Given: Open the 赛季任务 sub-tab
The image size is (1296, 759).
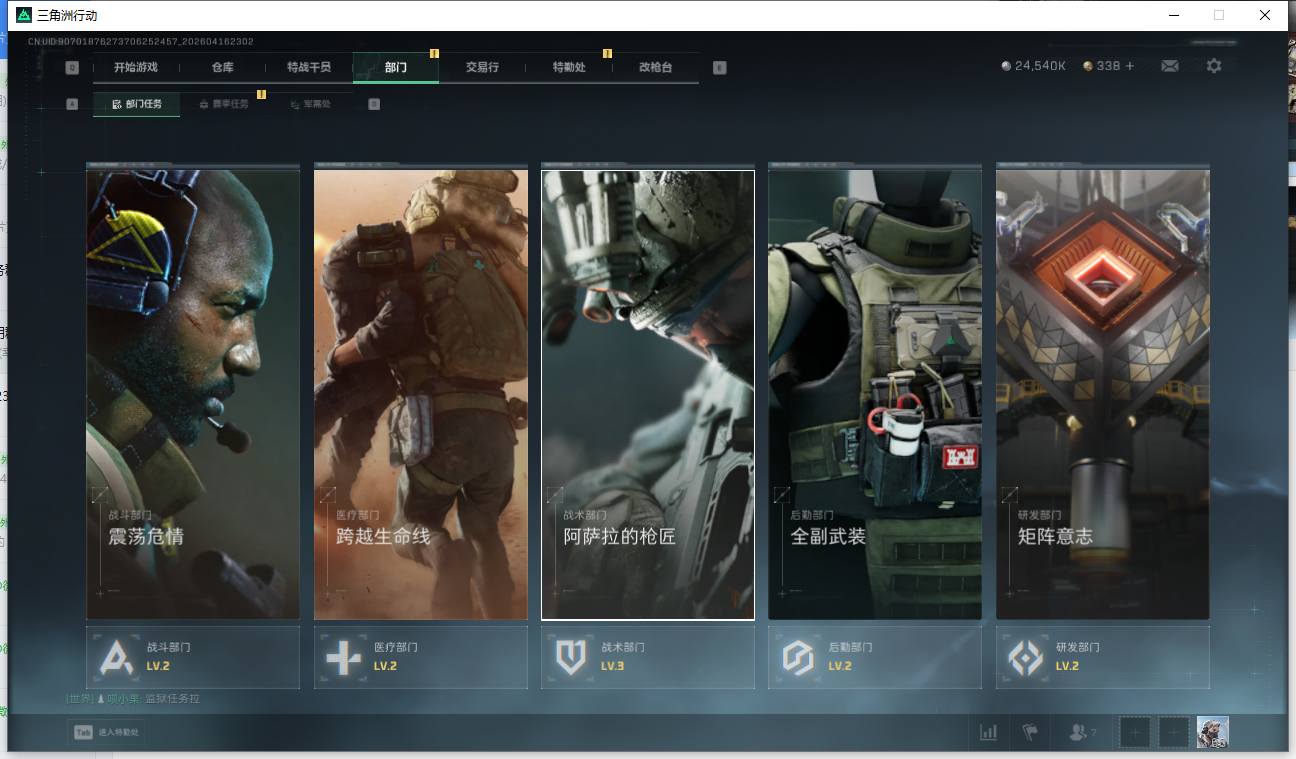Looking at the screenshot, I should click(224, 104).
